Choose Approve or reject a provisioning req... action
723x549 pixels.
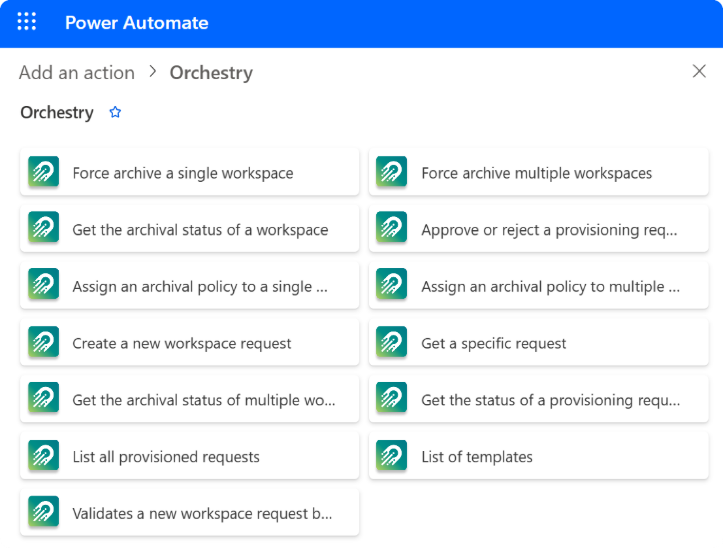539,229
